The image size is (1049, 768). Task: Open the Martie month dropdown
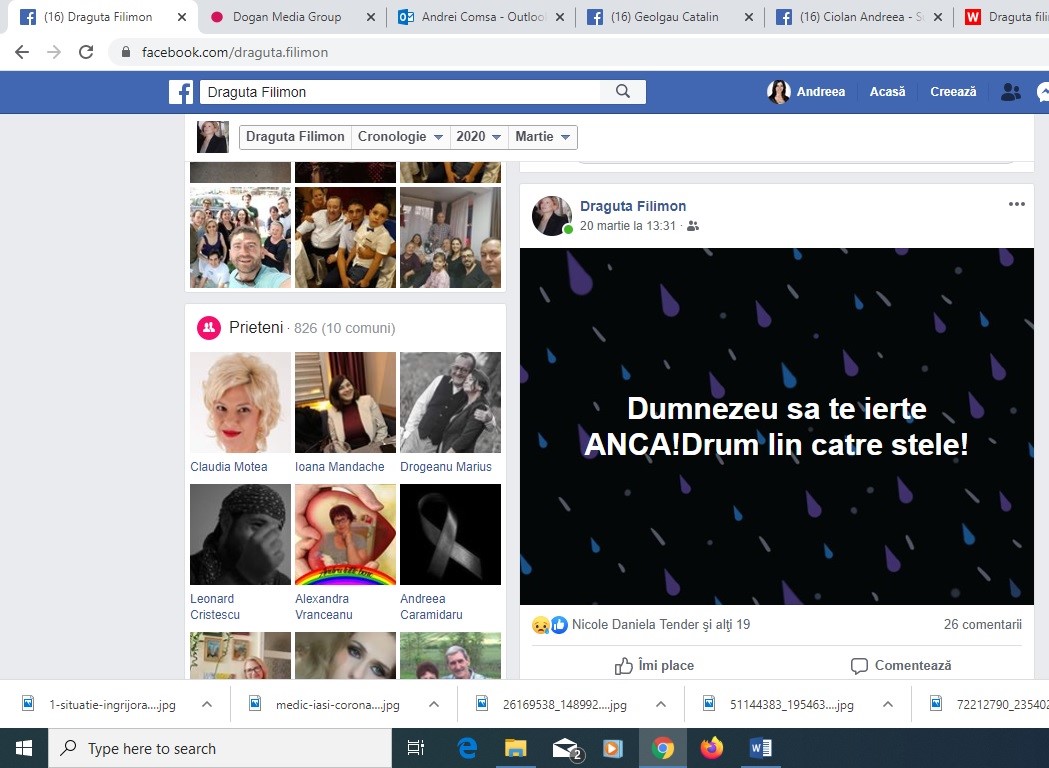tap(543, 137)
